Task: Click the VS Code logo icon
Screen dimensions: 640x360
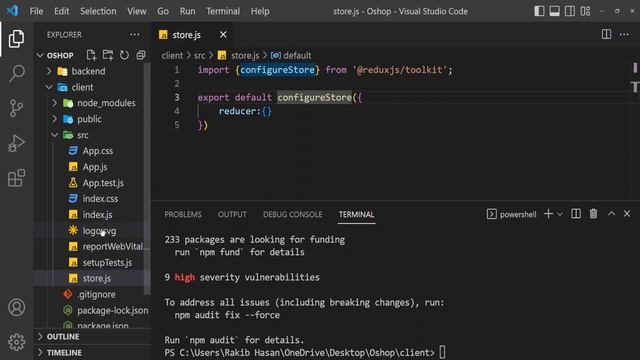Action: pos(12,11)
